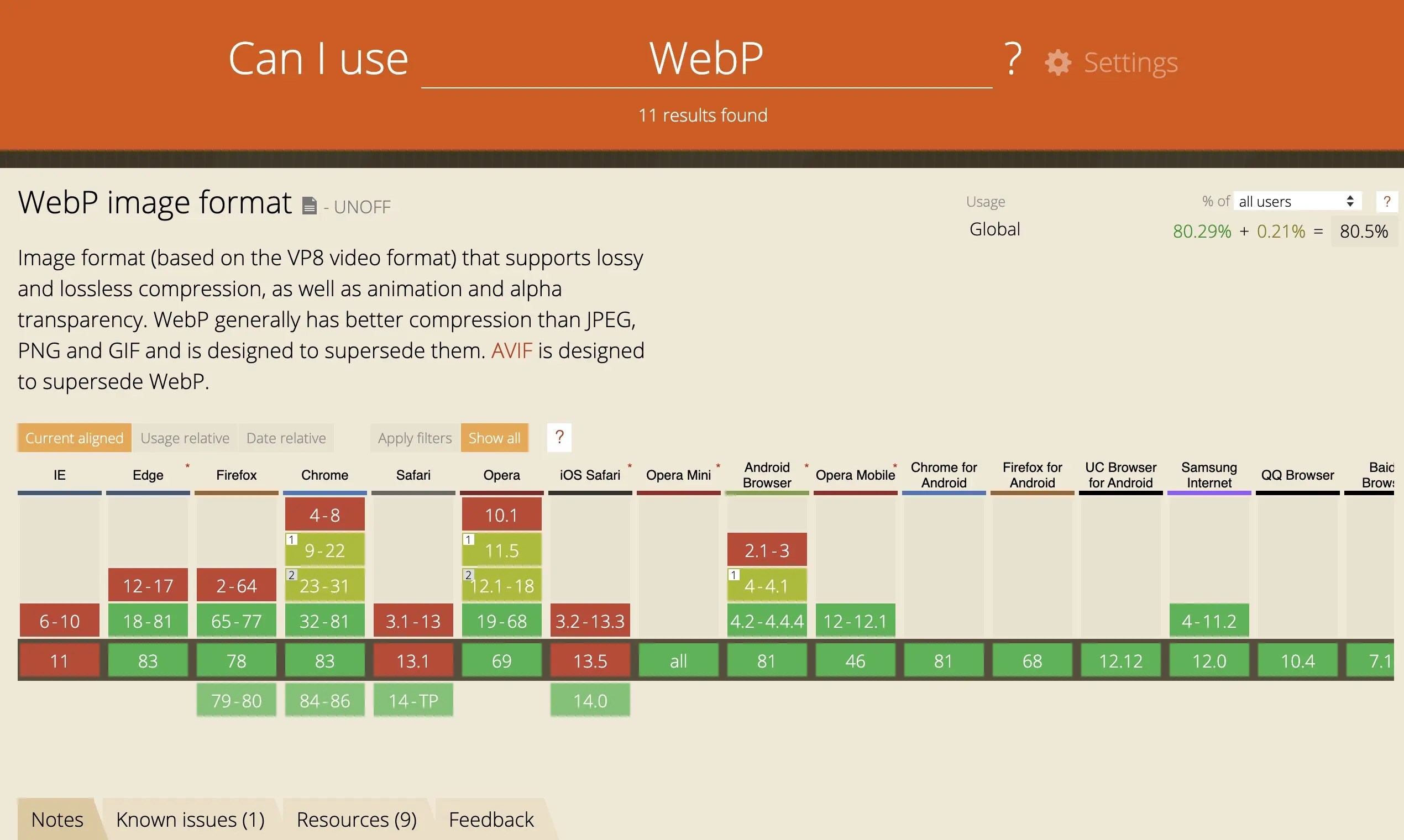1404x840 pixels.
Task: Click the Edge column header
Action: 148,475
